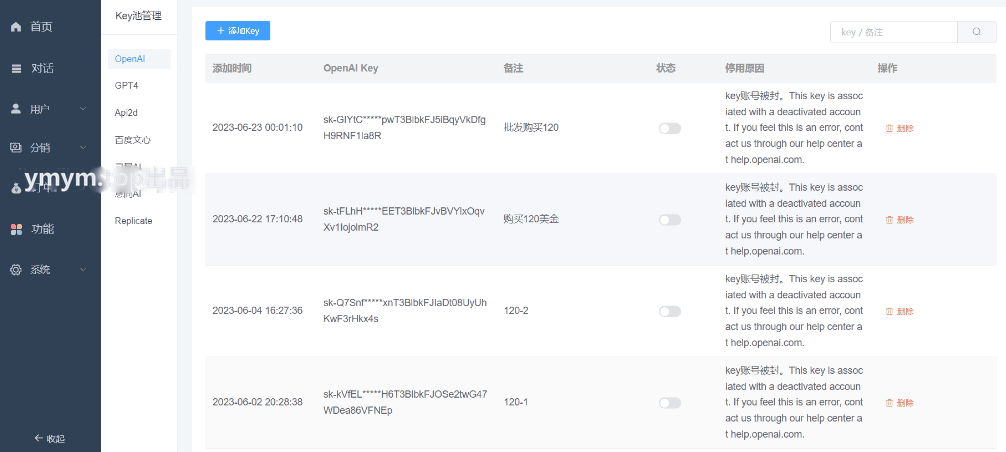Click the remark 购买120美金
Image resolution: width=1006 pixels, height=452 pixels.
pyautogui.click(x=531, y=219)
